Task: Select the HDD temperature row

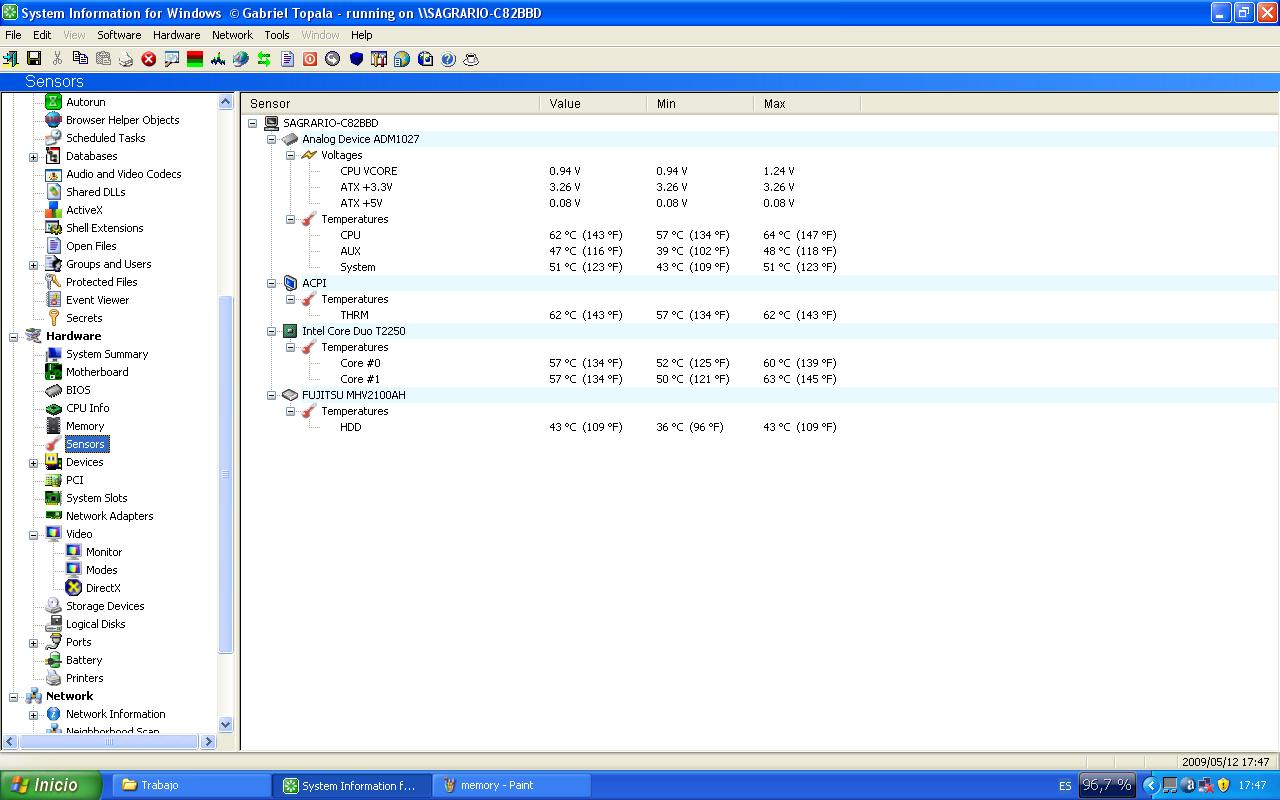Action: pyautogui.click(x=350, y=427)
